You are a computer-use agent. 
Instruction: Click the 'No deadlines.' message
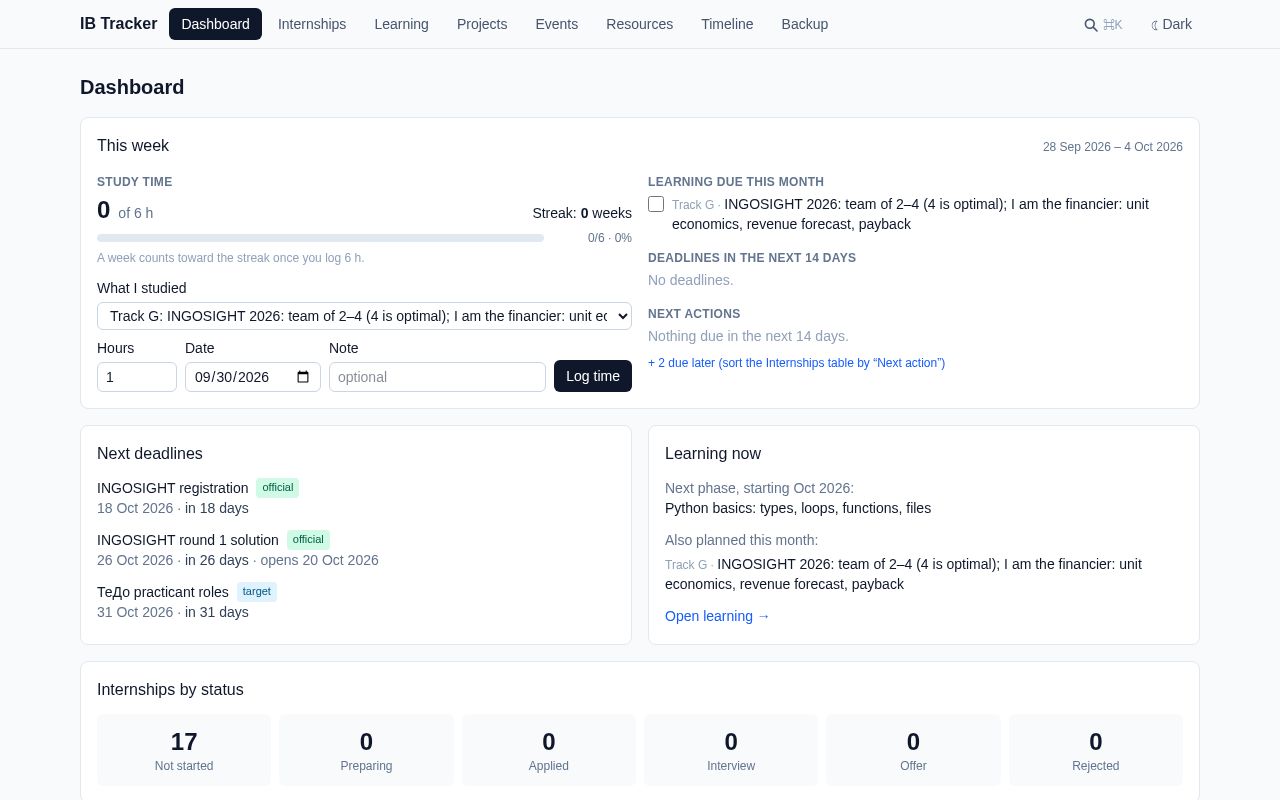click(691, 280)
